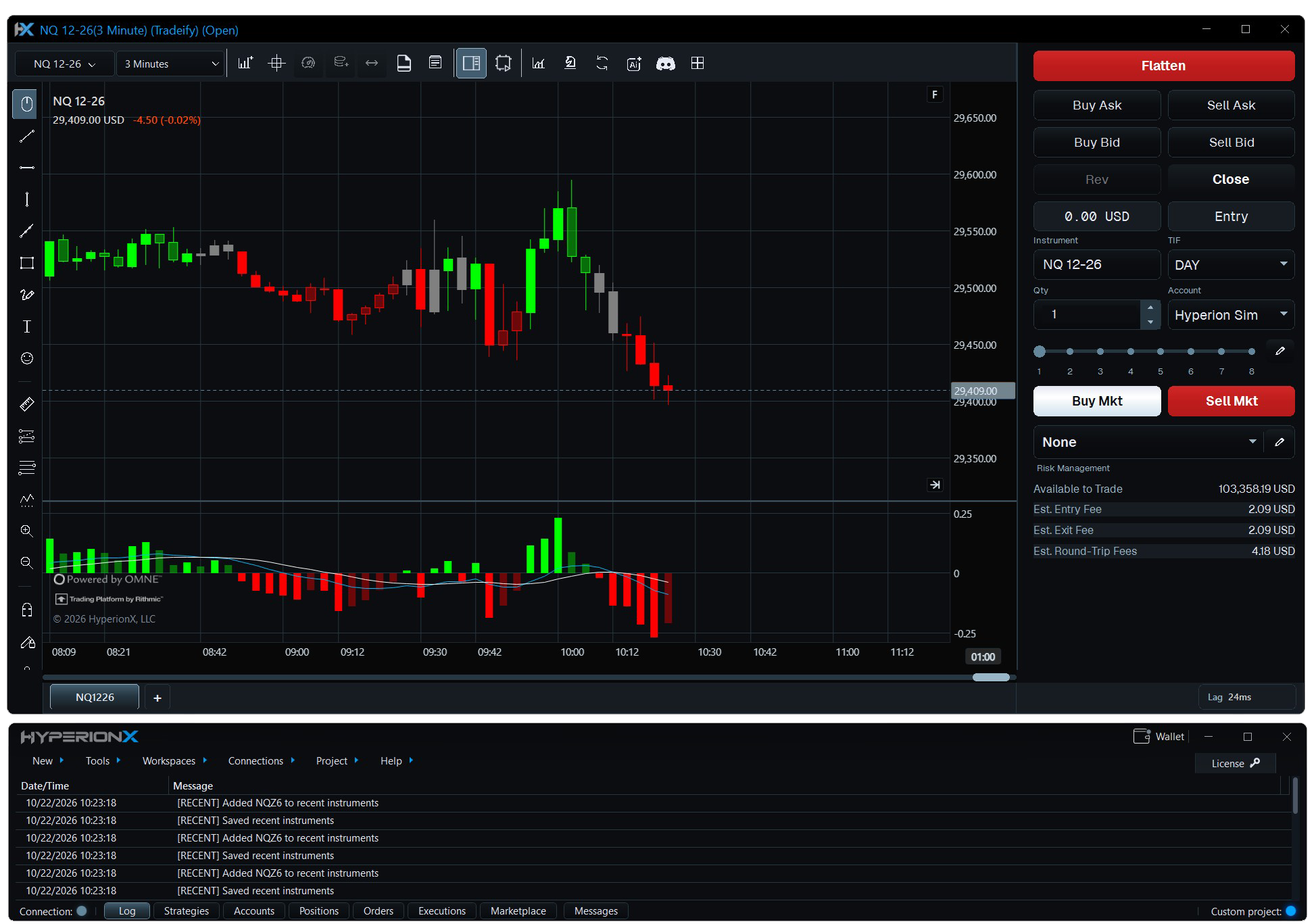This screenshot has width=1316, height=924.
Task: Select the vertical line drawing tool
Action: click(x=26, y=199)
